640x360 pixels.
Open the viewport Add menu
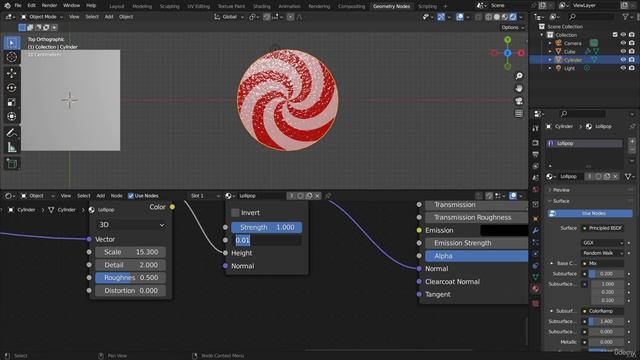pos(109,17)
